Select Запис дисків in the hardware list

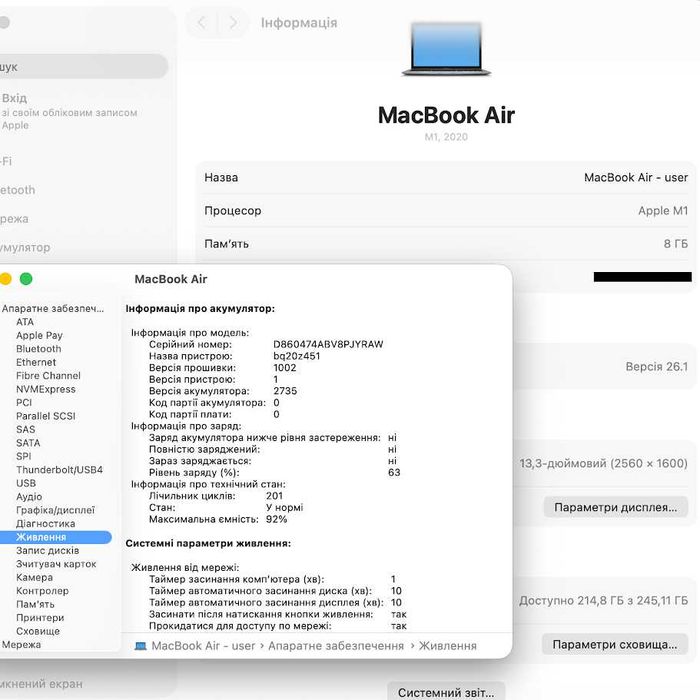tap(48, 550)
